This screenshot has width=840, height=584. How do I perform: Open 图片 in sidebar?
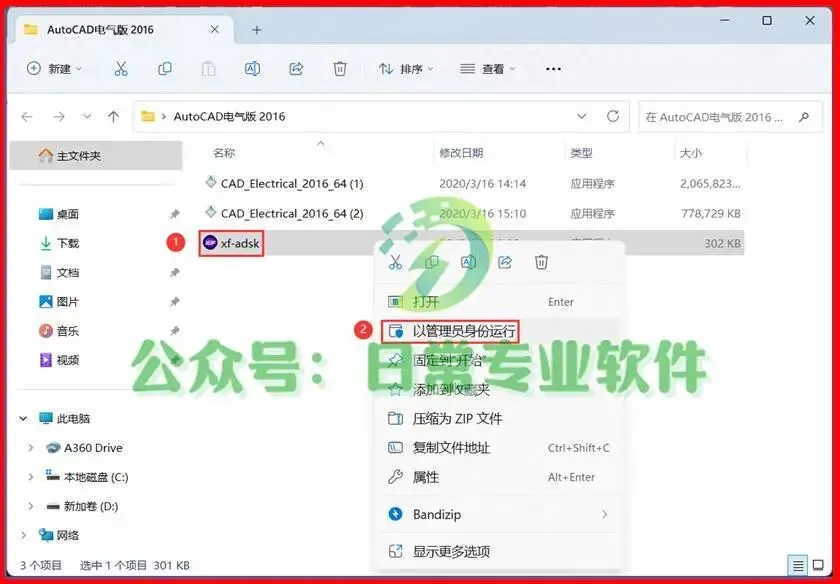(68, 302)
